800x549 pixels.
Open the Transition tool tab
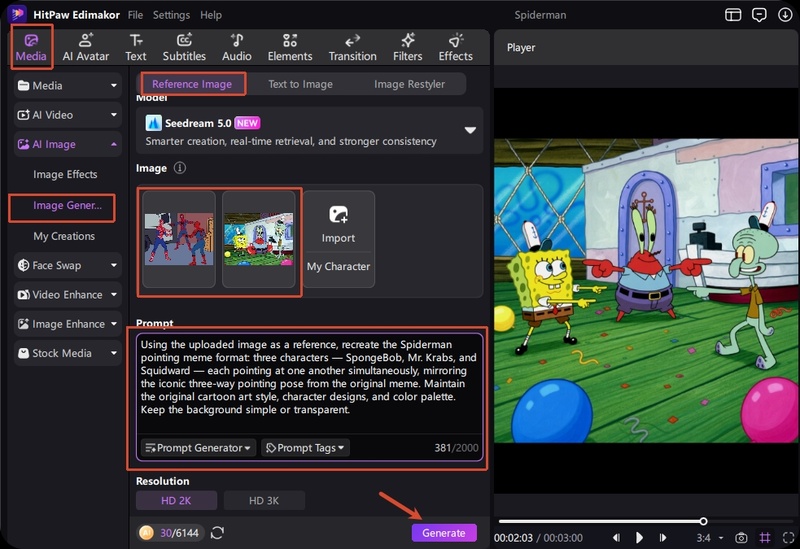(353, 47)
